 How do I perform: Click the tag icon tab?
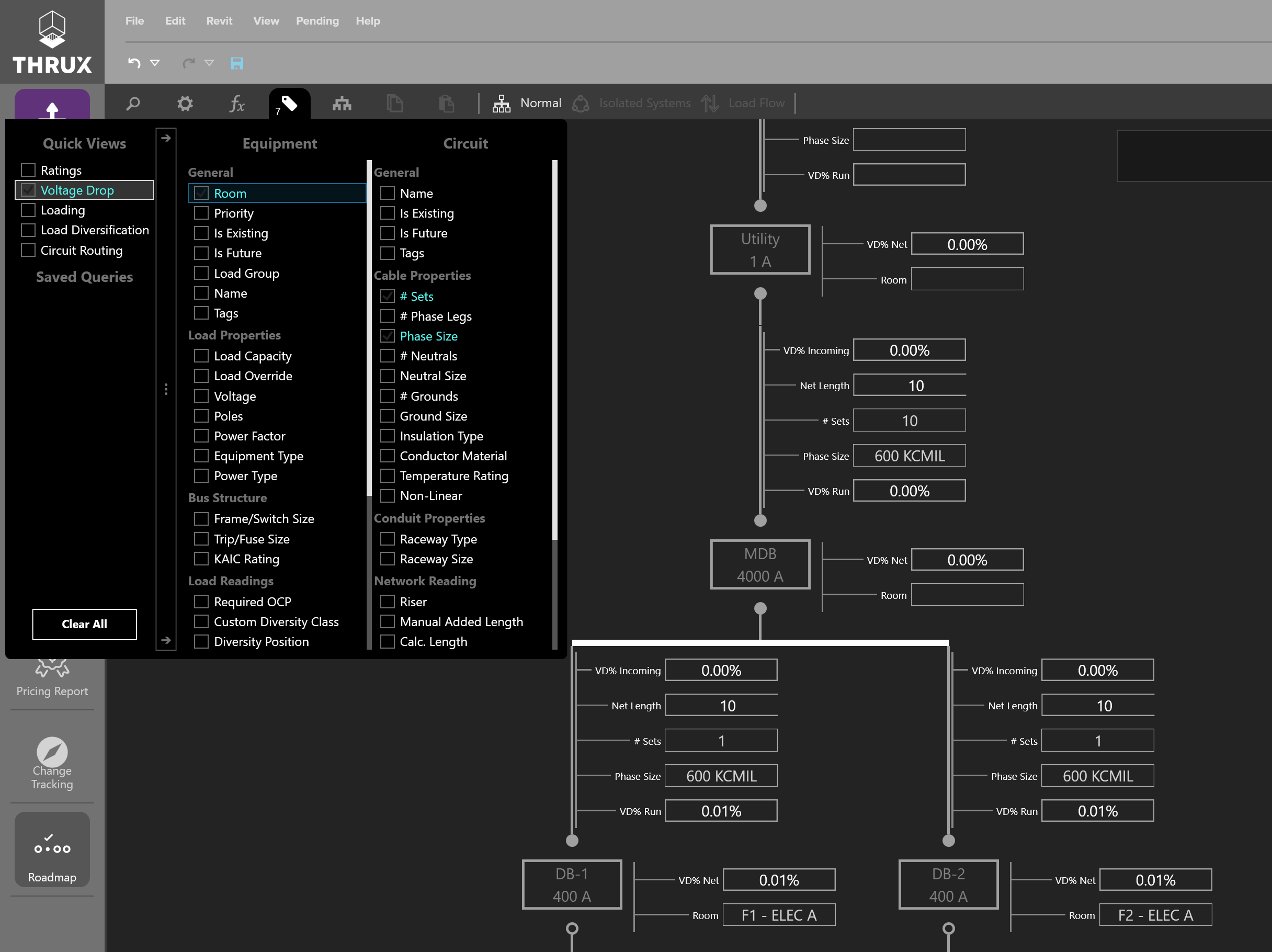pos(289,104)
